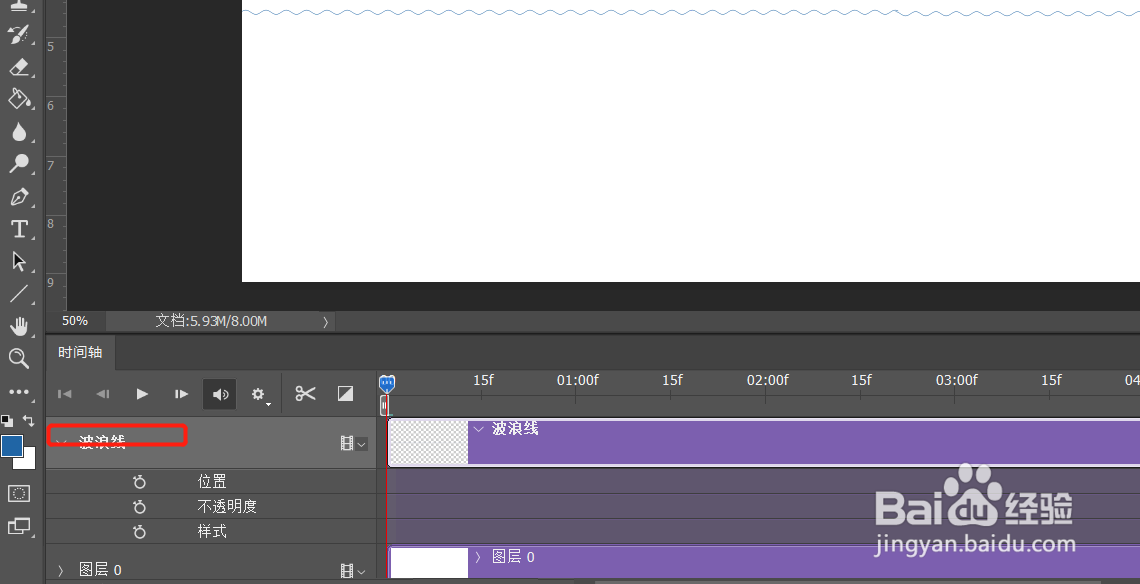Select the Path Selection arrow tool

coord(19,261)
